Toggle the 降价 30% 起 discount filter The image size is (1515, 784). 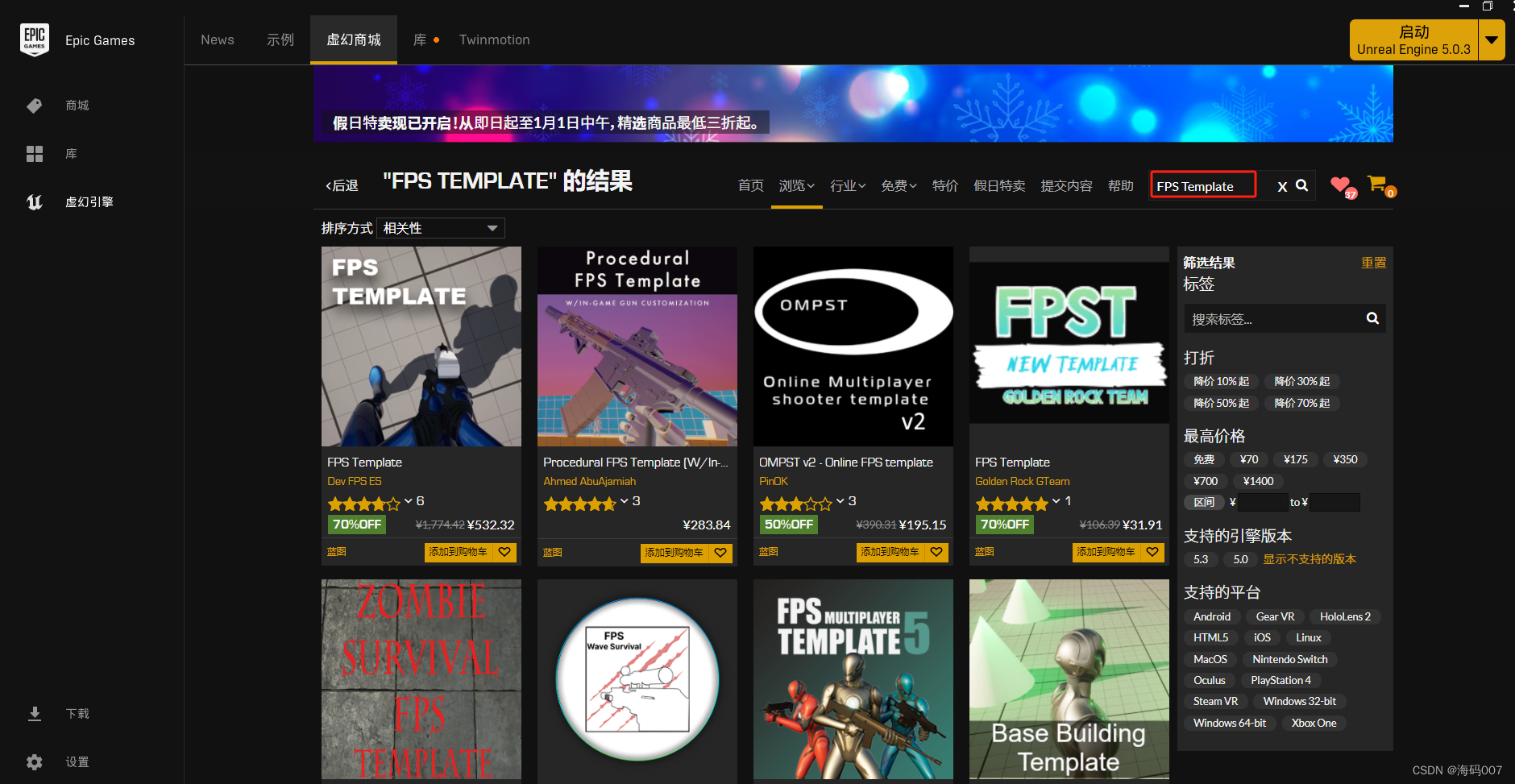[x=1301, y=381]
